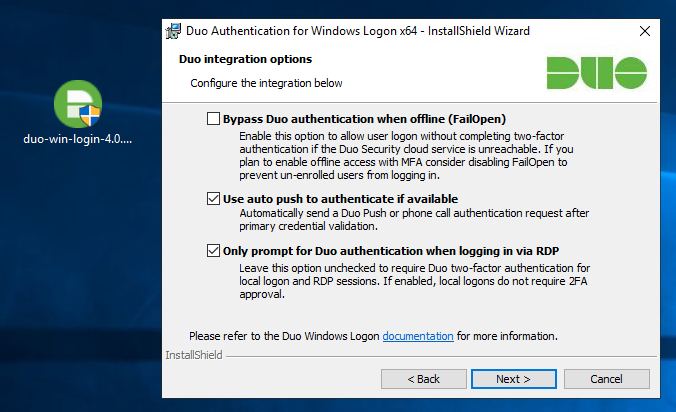Click the 'duo-win-login-4.0....' file name label

(x=78, y=139)
